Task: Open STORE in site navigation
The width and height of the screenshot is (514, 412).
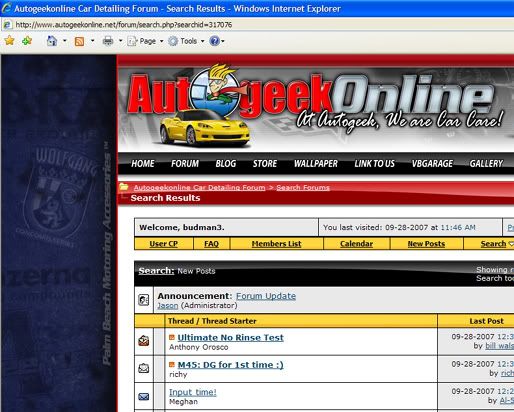Action: 265,164
